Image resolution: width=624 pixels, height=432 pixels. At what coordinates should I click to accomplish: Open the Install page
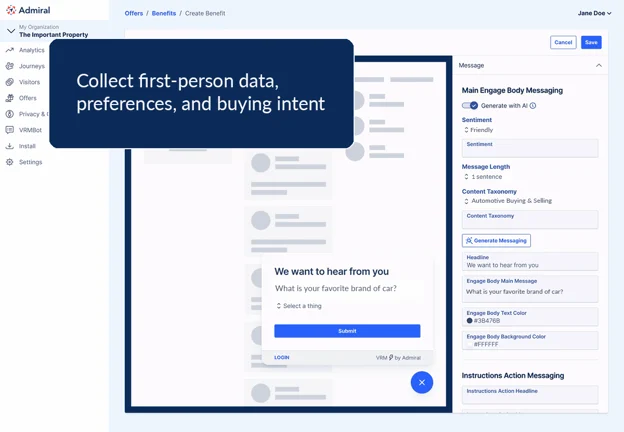click(x=27, y=146)
